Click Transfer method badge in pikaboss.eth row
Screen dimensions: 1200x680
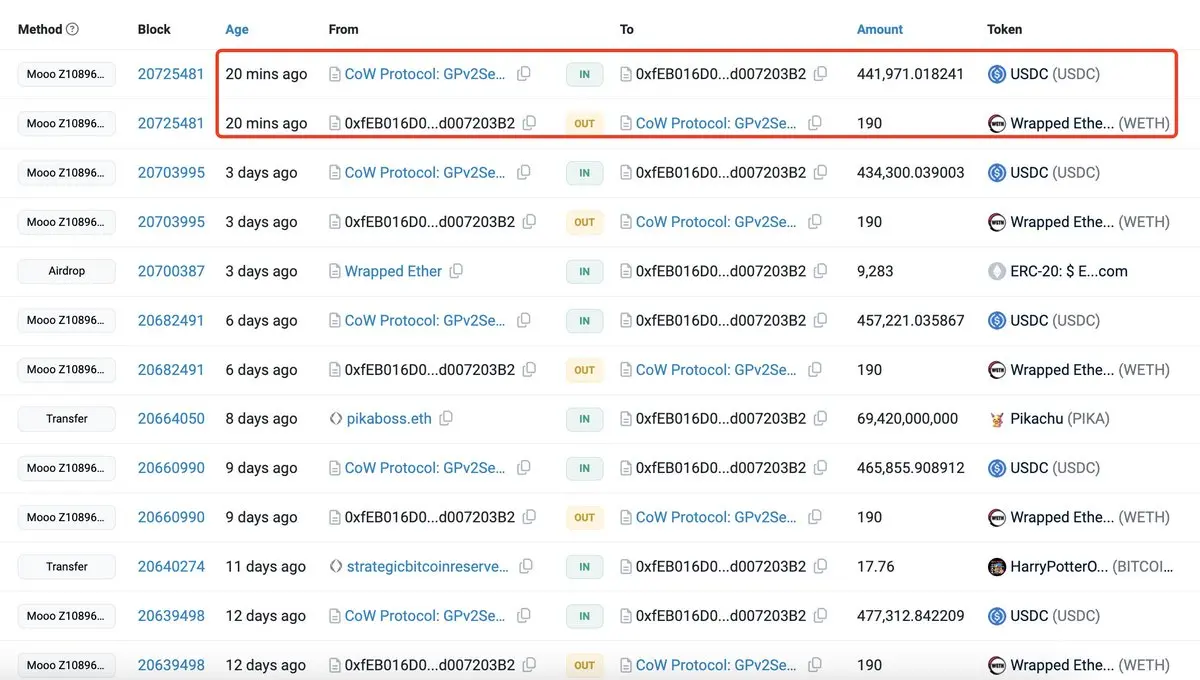coord(67,418)
